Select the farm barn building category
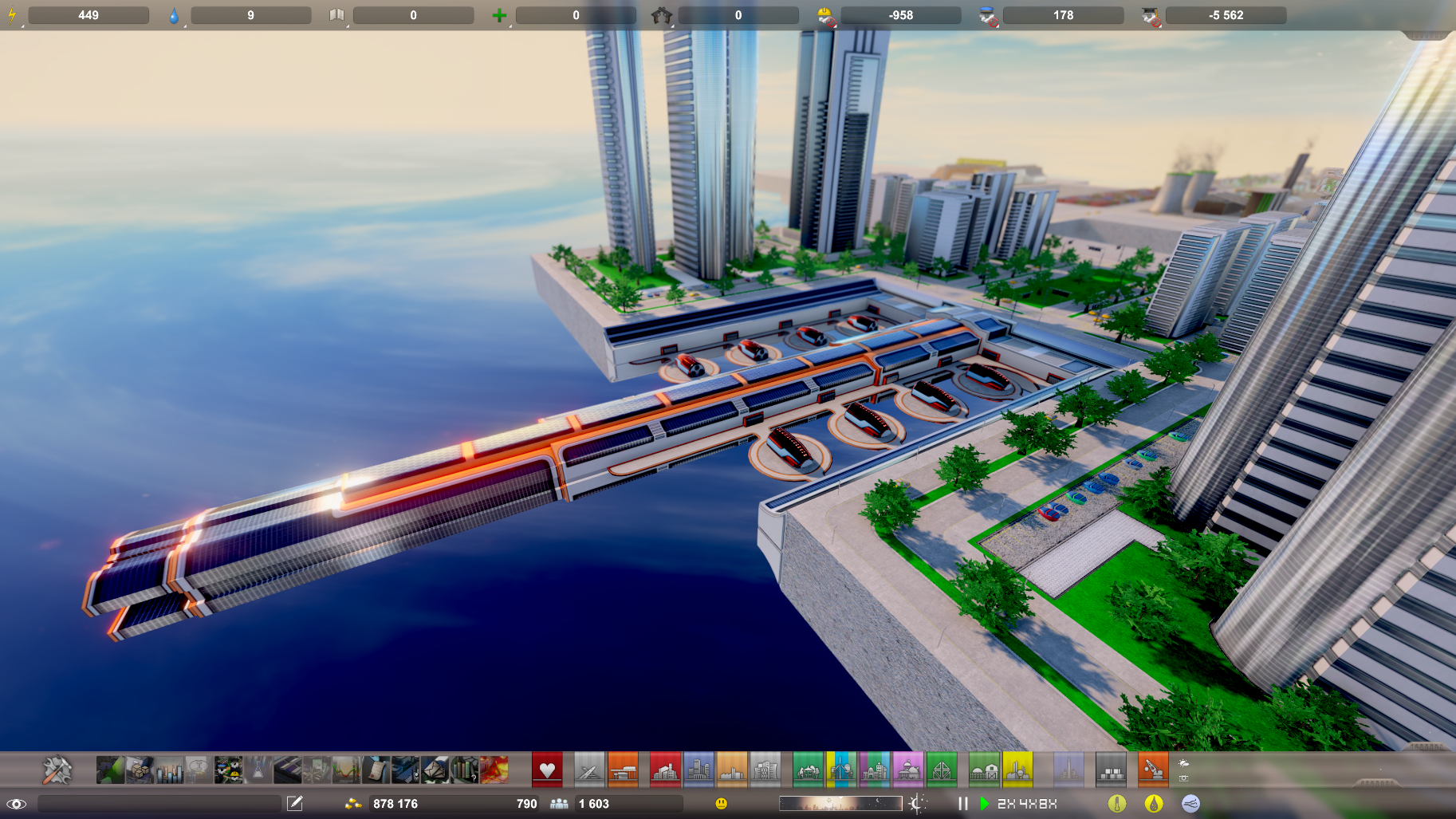The height and width of the screenshot is (819, 1456). click(984, 770)
